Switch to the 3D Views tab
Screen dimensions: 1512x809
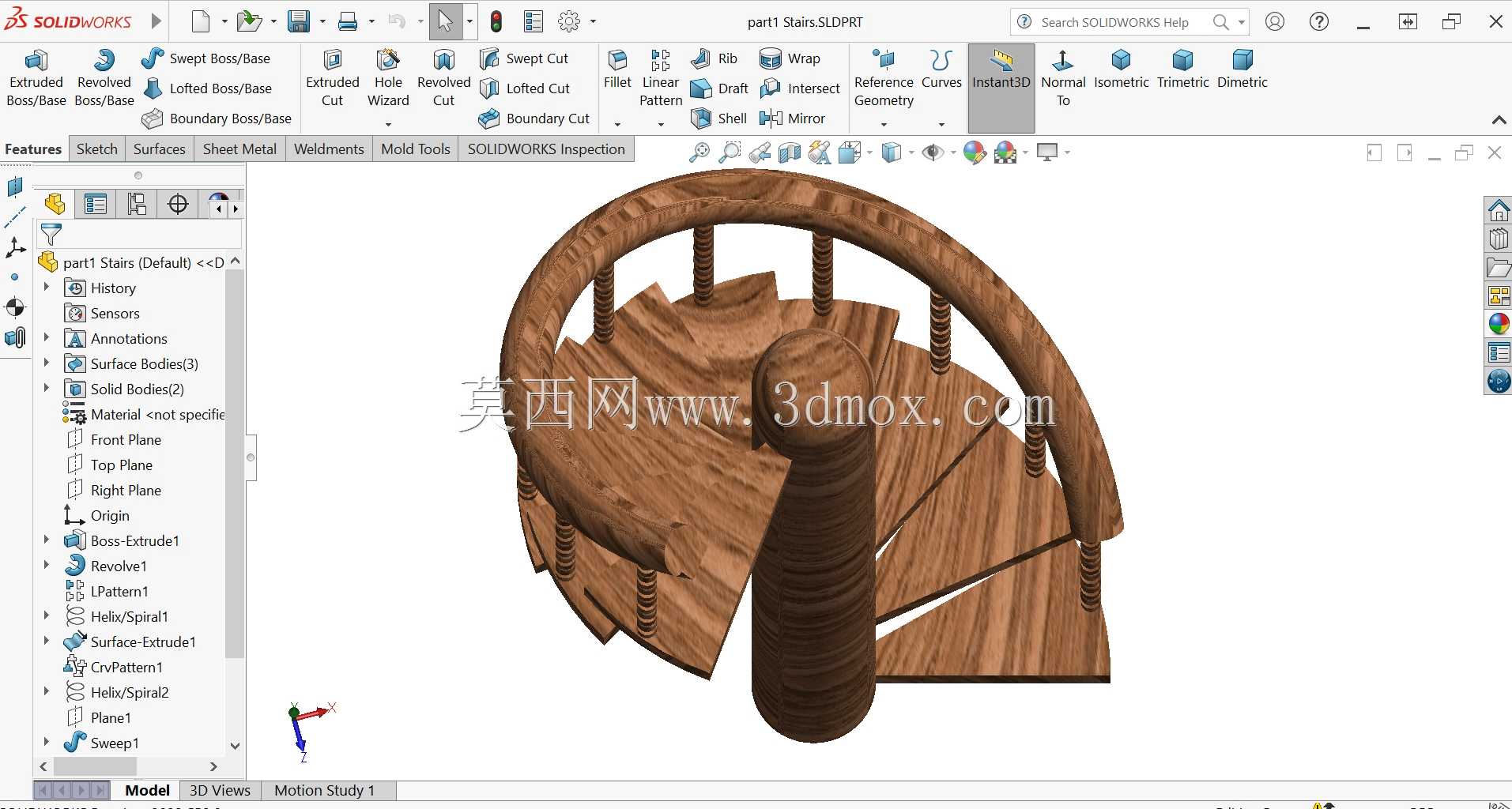click(x=220, y=790)
